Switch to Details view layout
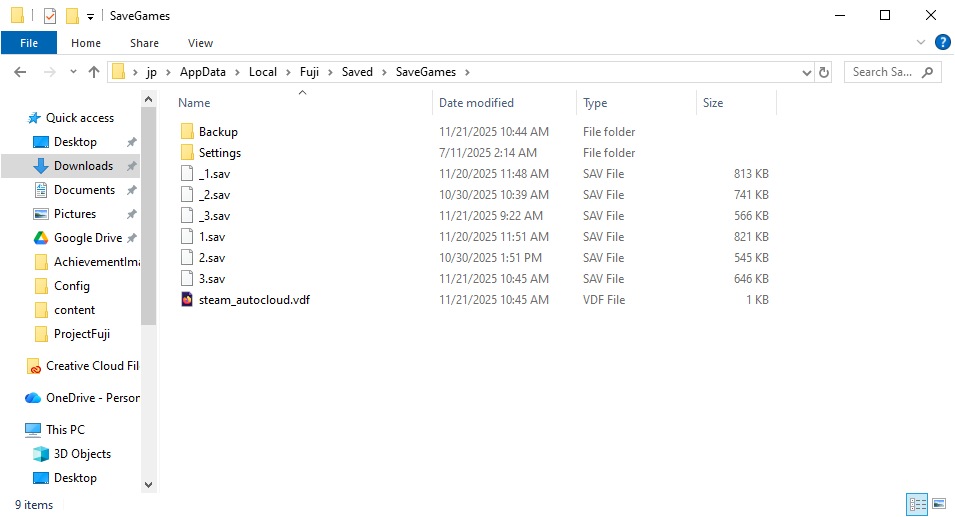The width and height of the screenshot is (955, 517). [x=916, y=504]
